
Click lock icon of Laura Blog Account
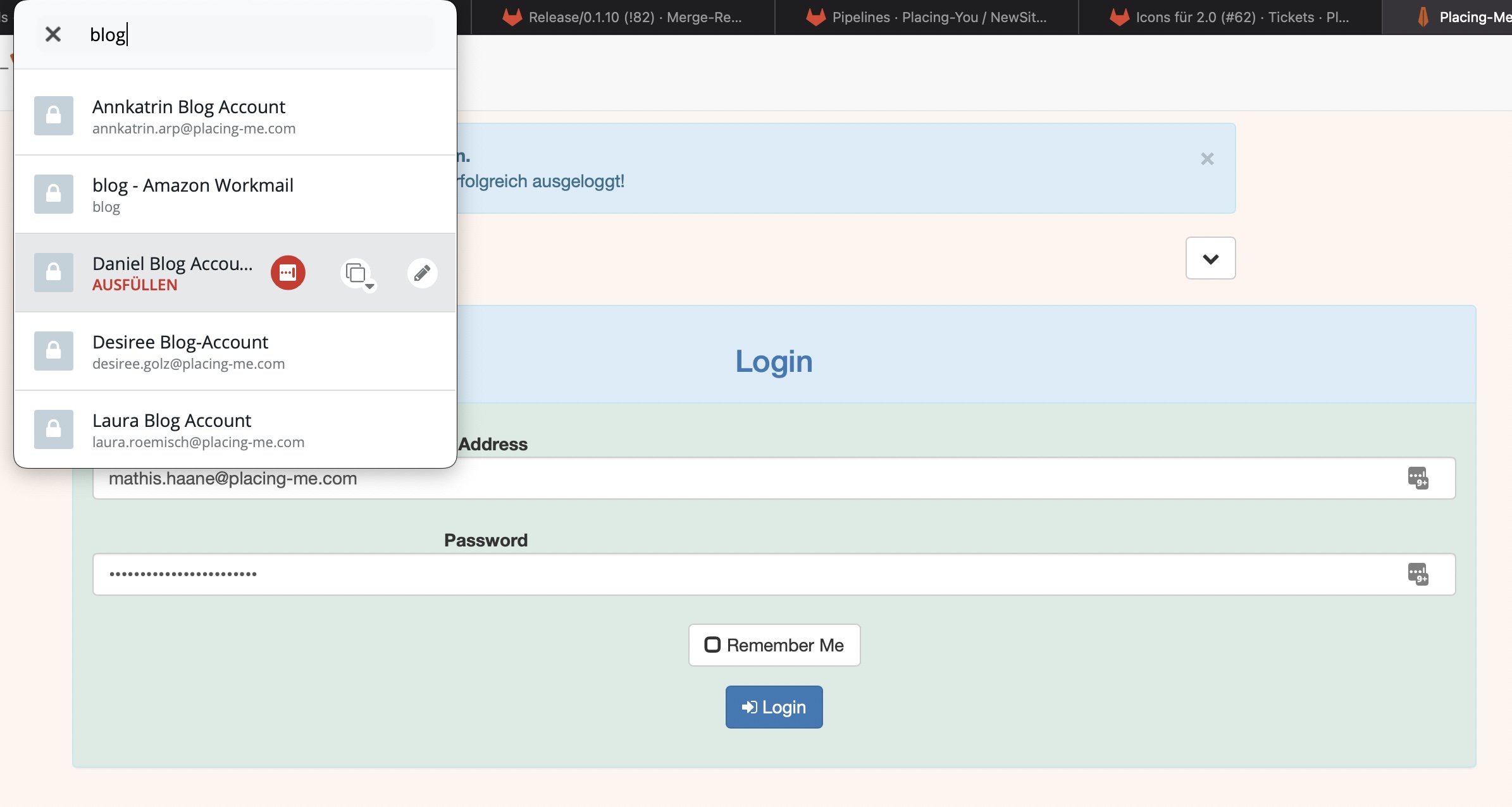(x=54, y=429)
